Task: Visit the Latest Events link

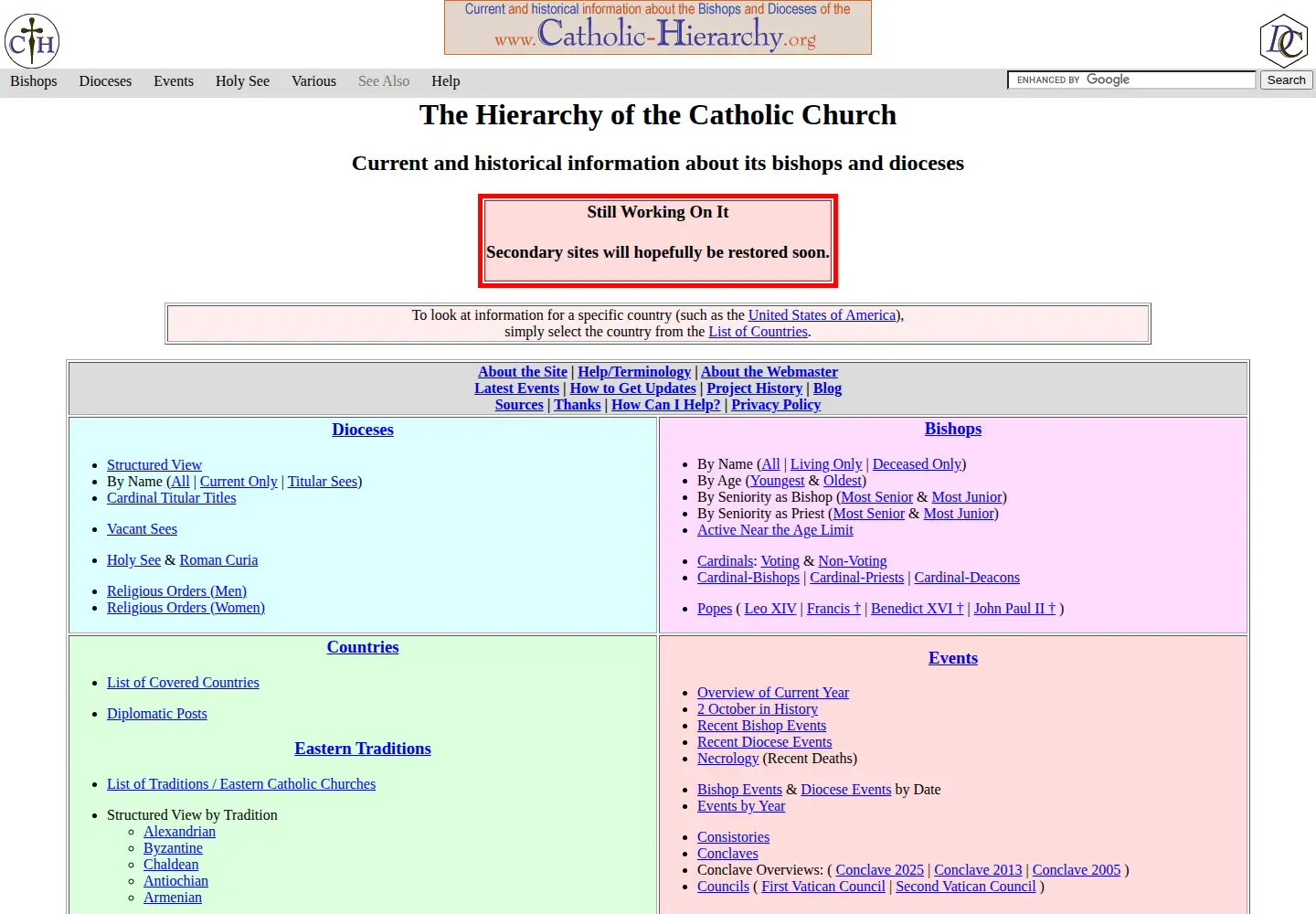Action: (516, 388)
